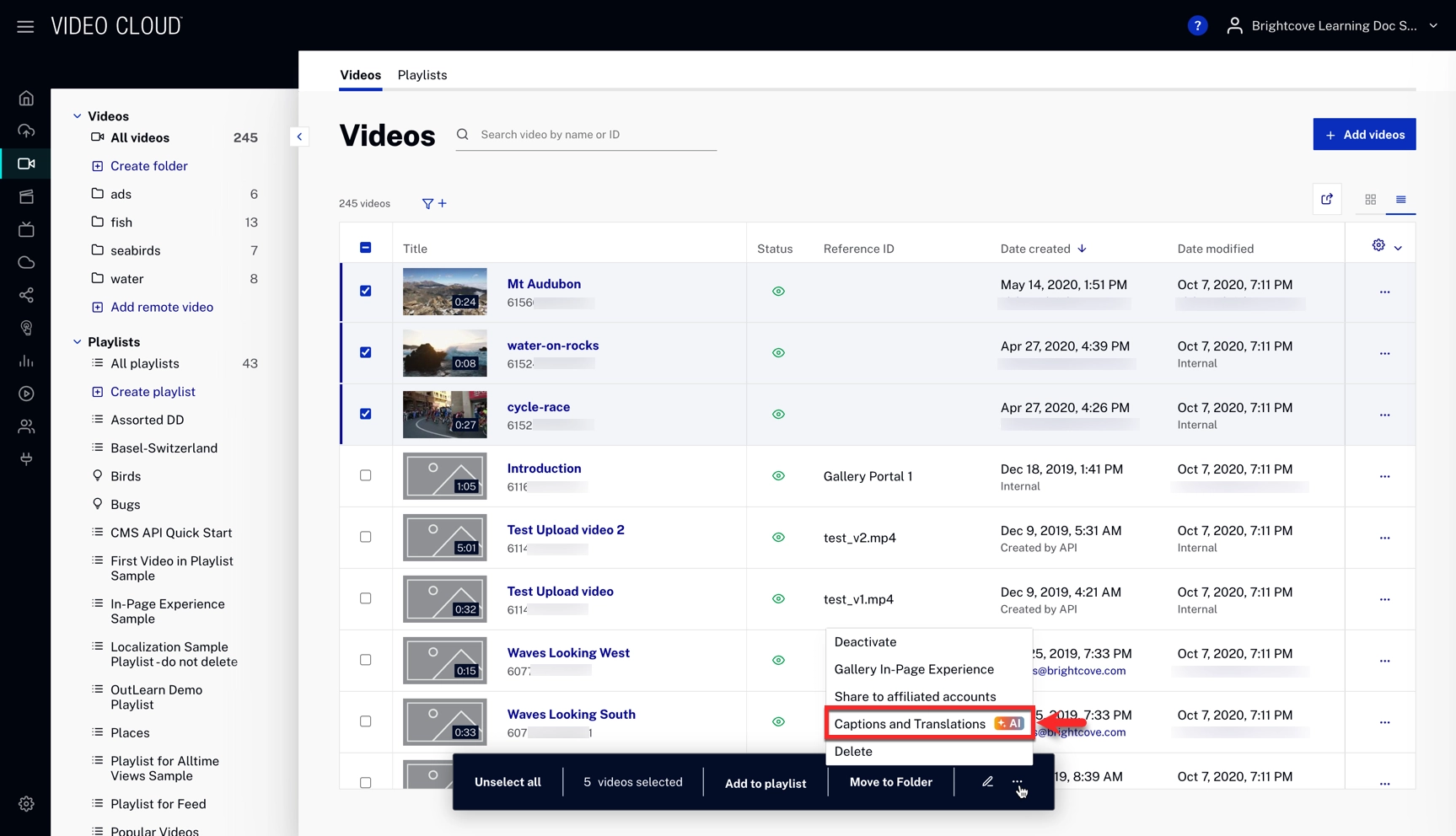Switch to grid view layout
Viewport: 1456px width, 836px height.
pyautogui.click(x=1370, y=200)
